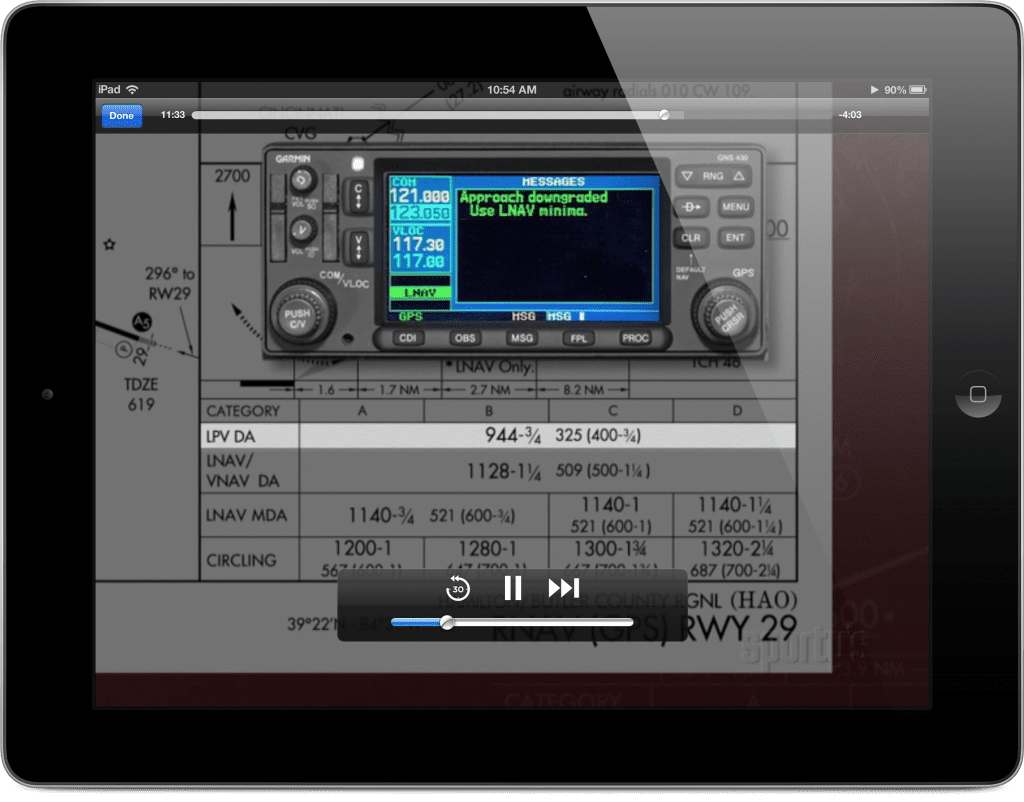Tap the play indicator in status bar
Screen dimensions: 1024x802
874,89
